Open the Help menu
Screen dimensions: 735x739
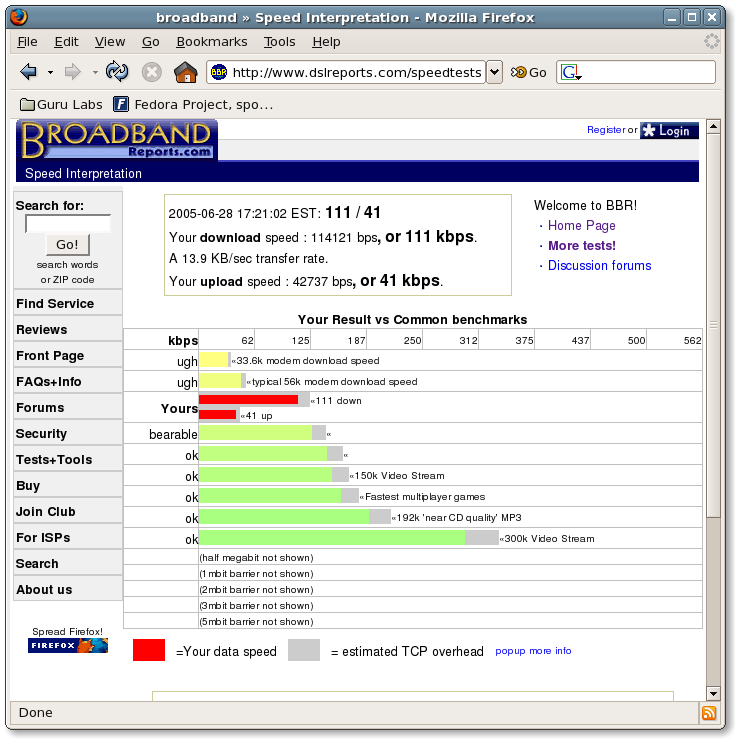326,42
